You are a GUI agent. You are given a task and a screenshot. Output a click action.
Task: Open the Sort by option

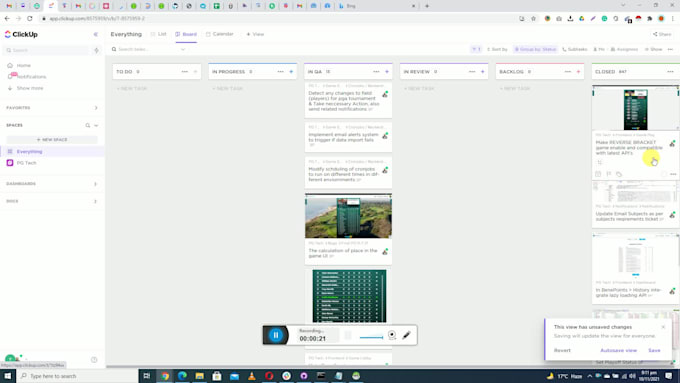pyautogui.click(x=497, y=49)
